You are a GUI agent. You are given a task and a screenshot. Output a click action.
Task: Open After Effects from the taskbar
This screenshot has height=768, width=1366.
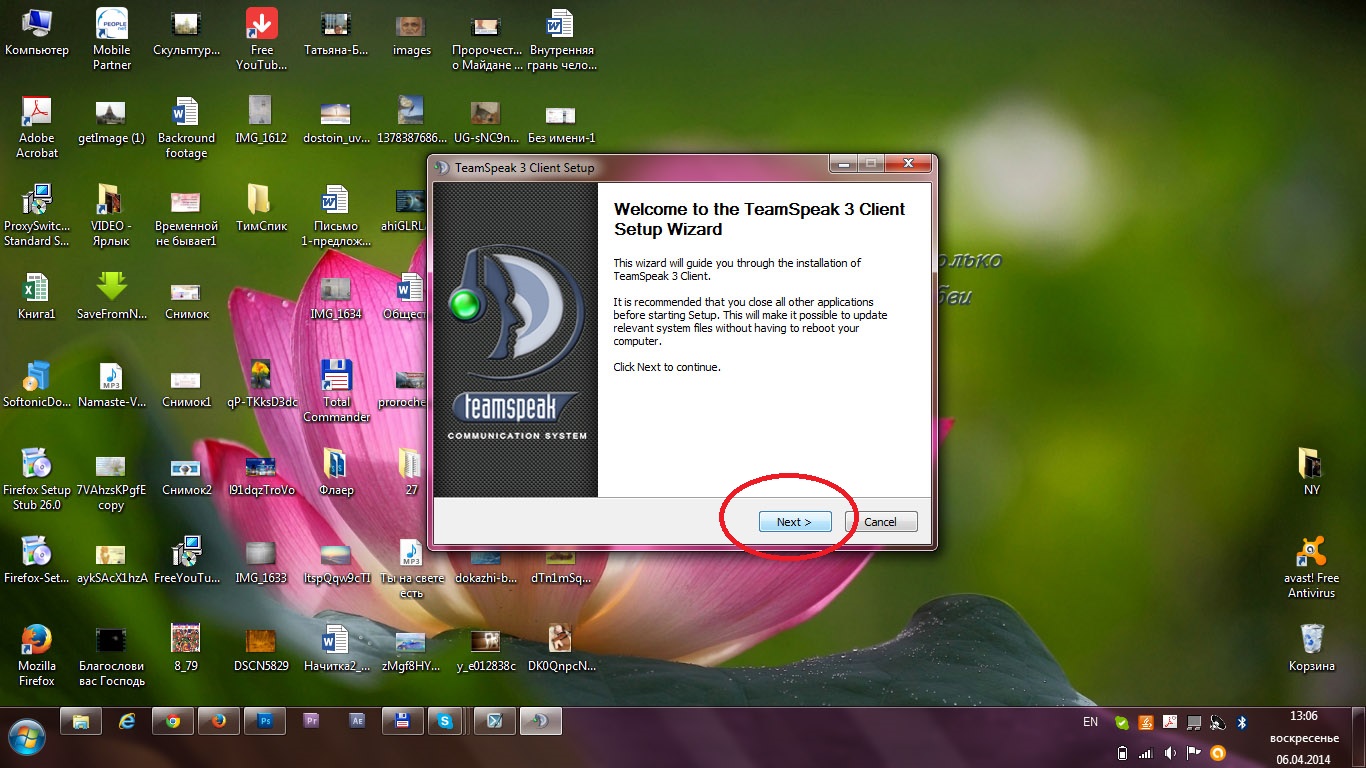click(x=357, y=721)
